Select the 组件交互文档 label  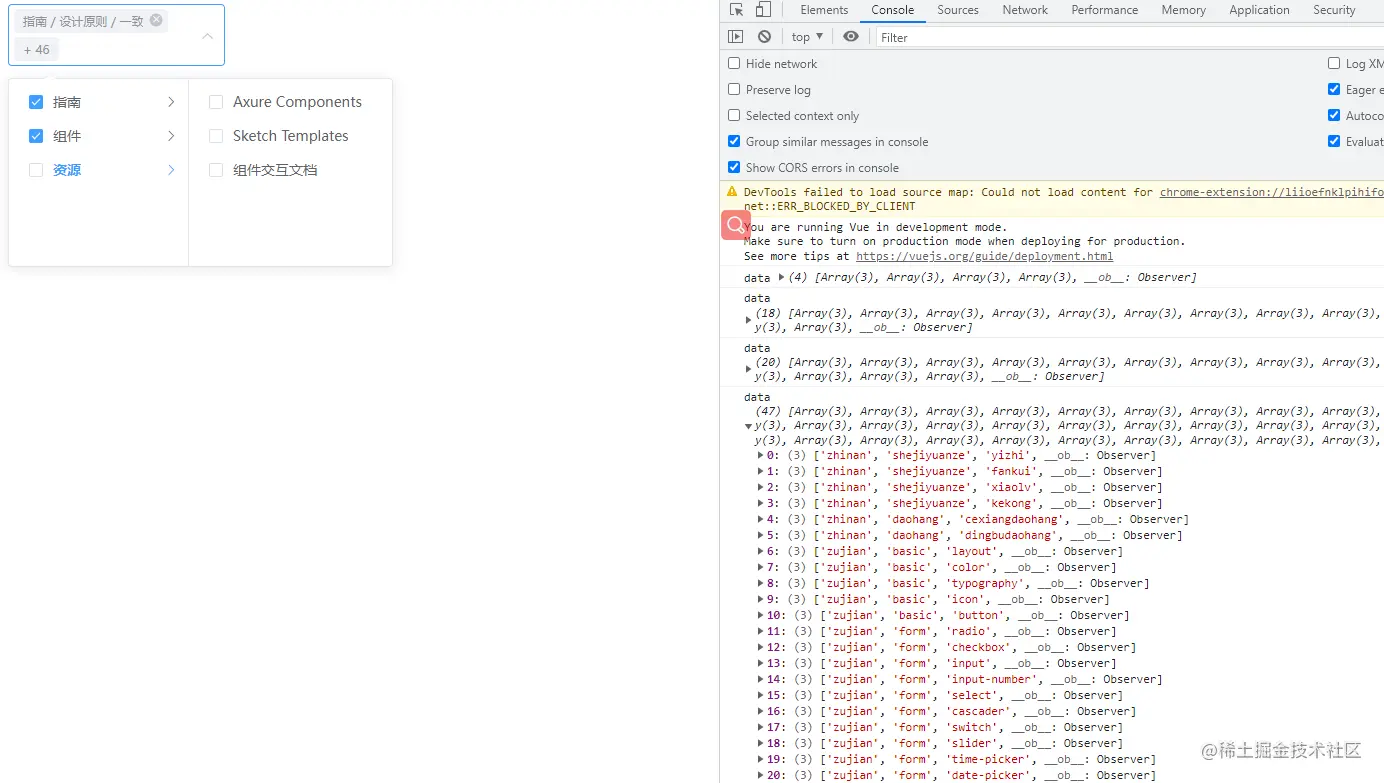click(275, 170)
